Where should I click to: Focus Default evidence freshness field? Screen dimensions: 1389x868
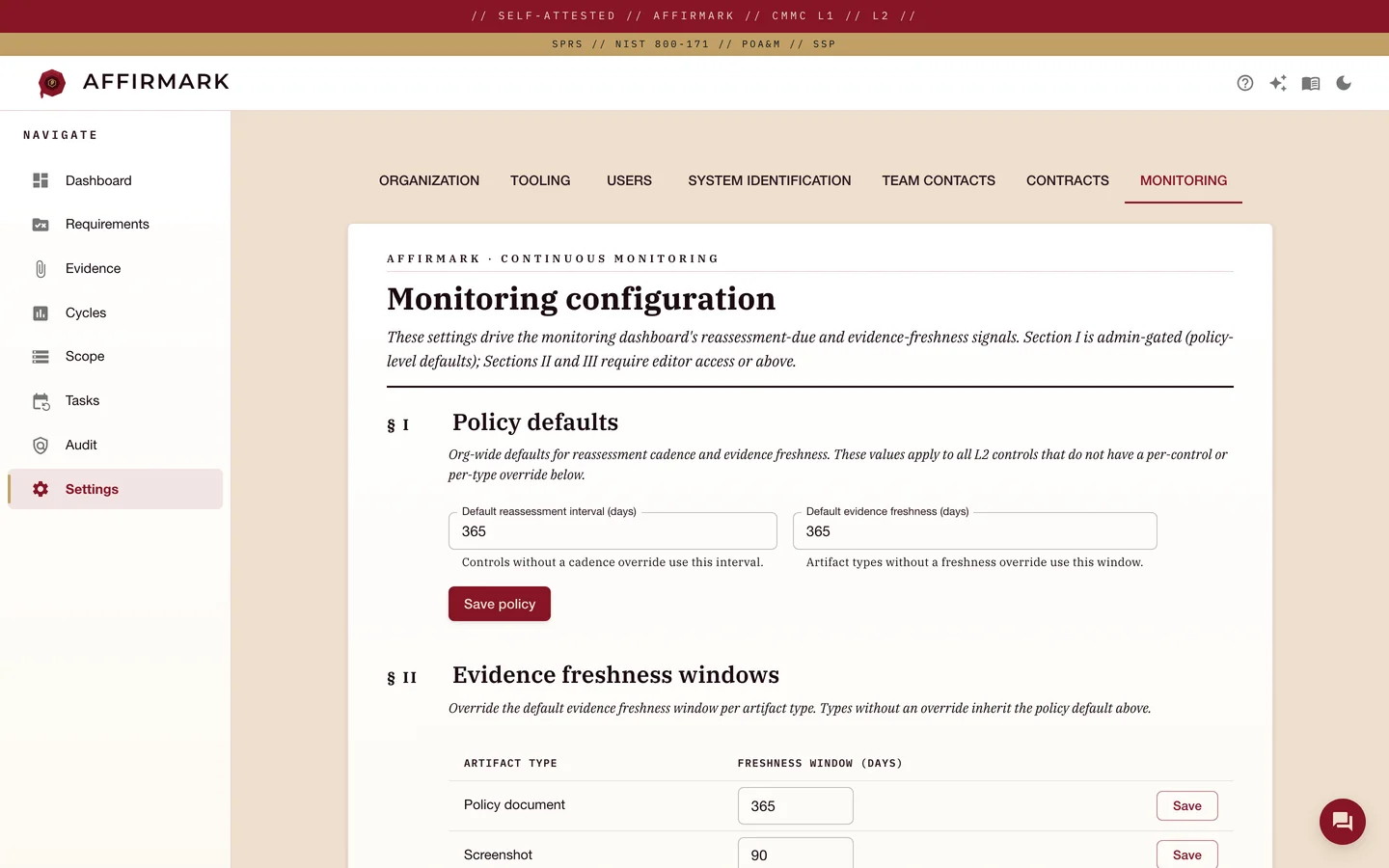[x=974, y=531]
